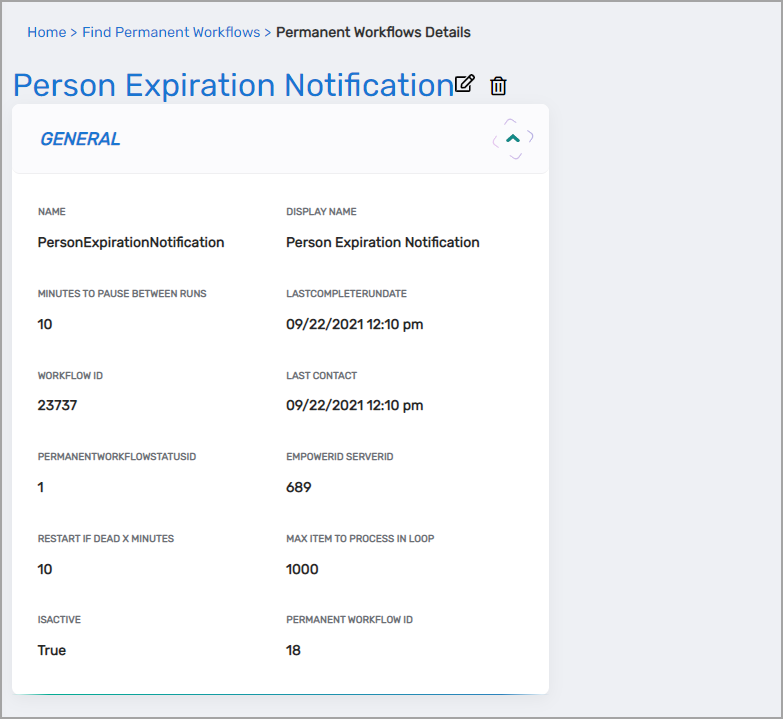This screenshot has height=719, width=783.
Task: Click the PERMANENT WORKFLOW ID field label
Action: pos(349,620)
